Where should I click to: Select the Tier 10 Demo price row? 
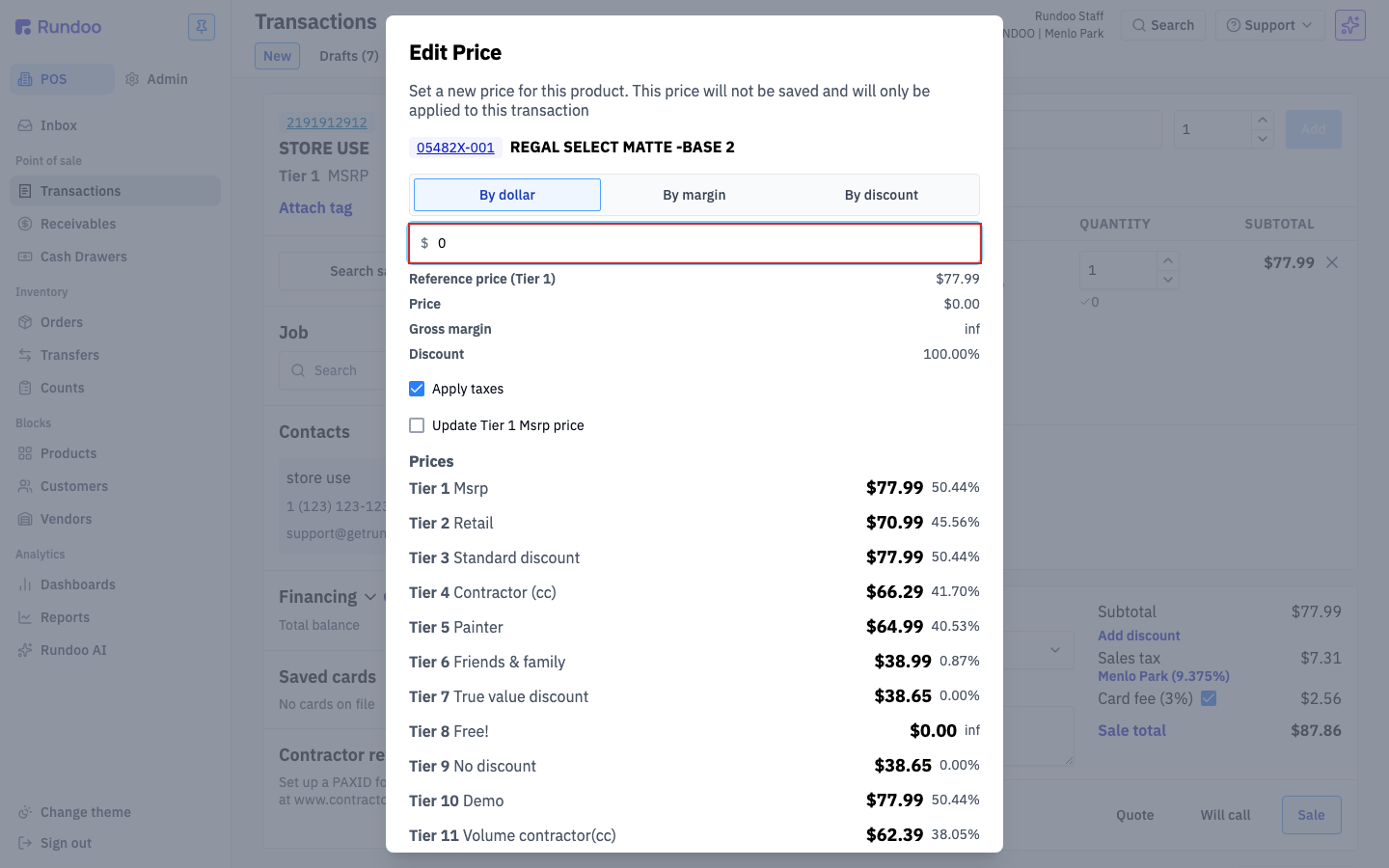[694, 800]
